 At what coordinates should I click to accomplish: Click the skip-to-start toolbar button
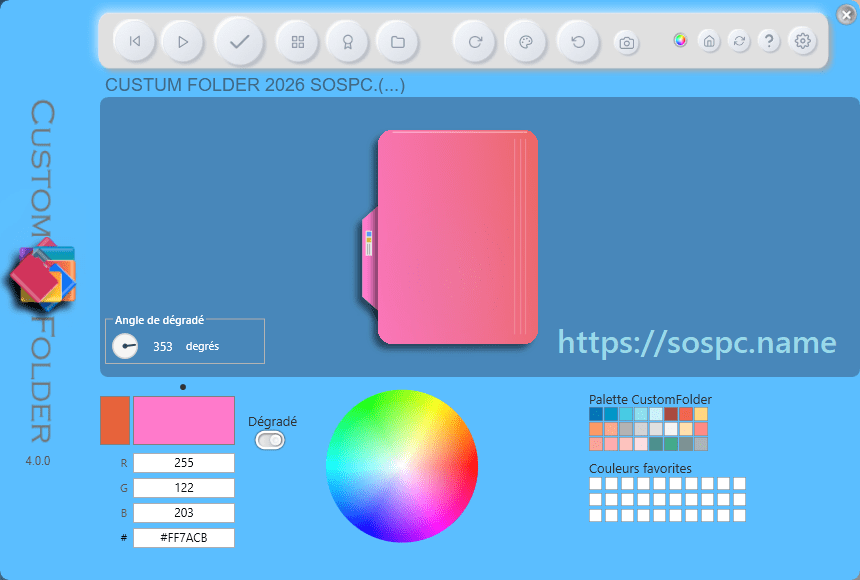pos(134,41)
